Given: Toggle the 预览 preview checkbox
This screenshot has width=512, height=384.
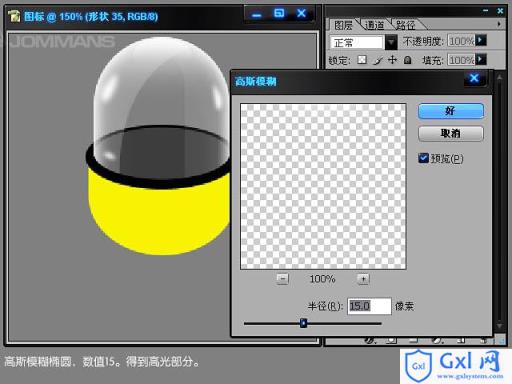Looking at the screenshot, I should click(x=423, y=158).
